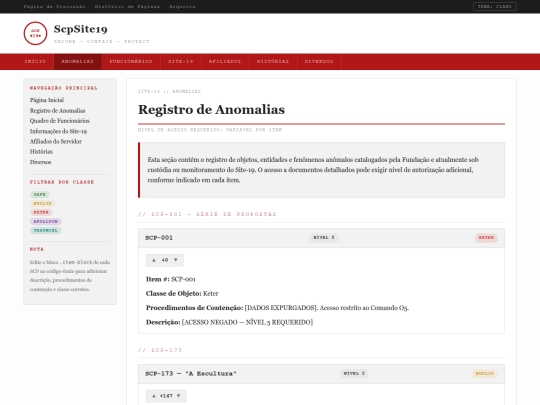
Task: Click the Nível 2 badge on SCP-173
Action: pyautogui.click(x=354, y=373)
